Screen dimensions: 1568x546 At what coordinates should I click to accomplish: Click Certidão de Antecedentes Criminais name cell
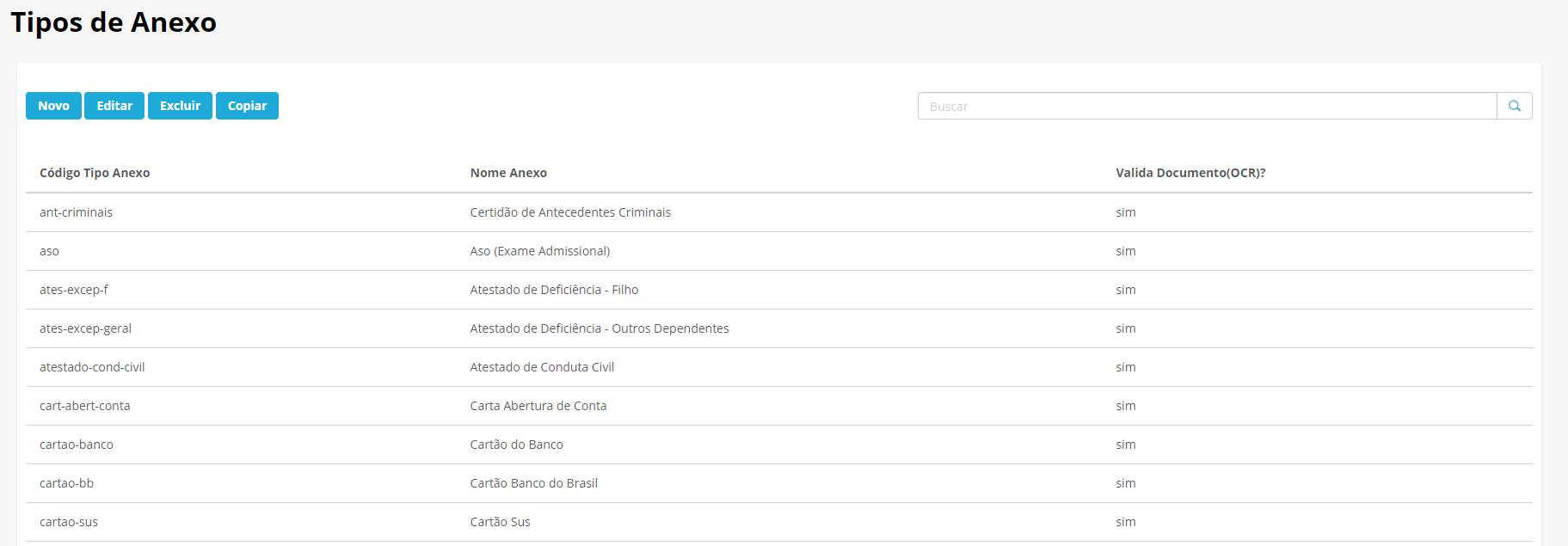[570, 212]
